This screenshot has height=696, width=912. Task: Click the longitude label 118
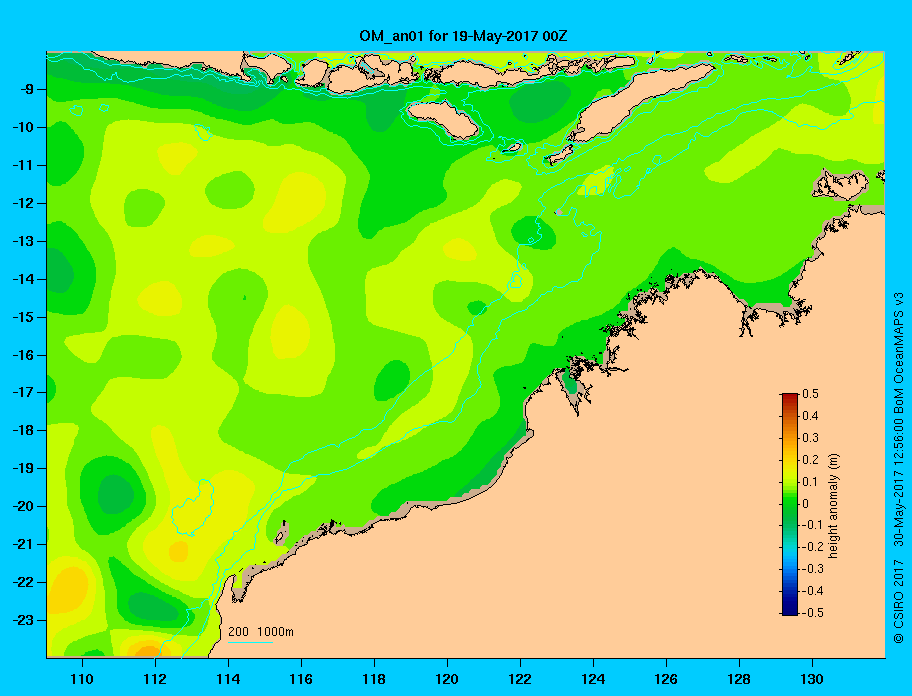pos(374,679)
